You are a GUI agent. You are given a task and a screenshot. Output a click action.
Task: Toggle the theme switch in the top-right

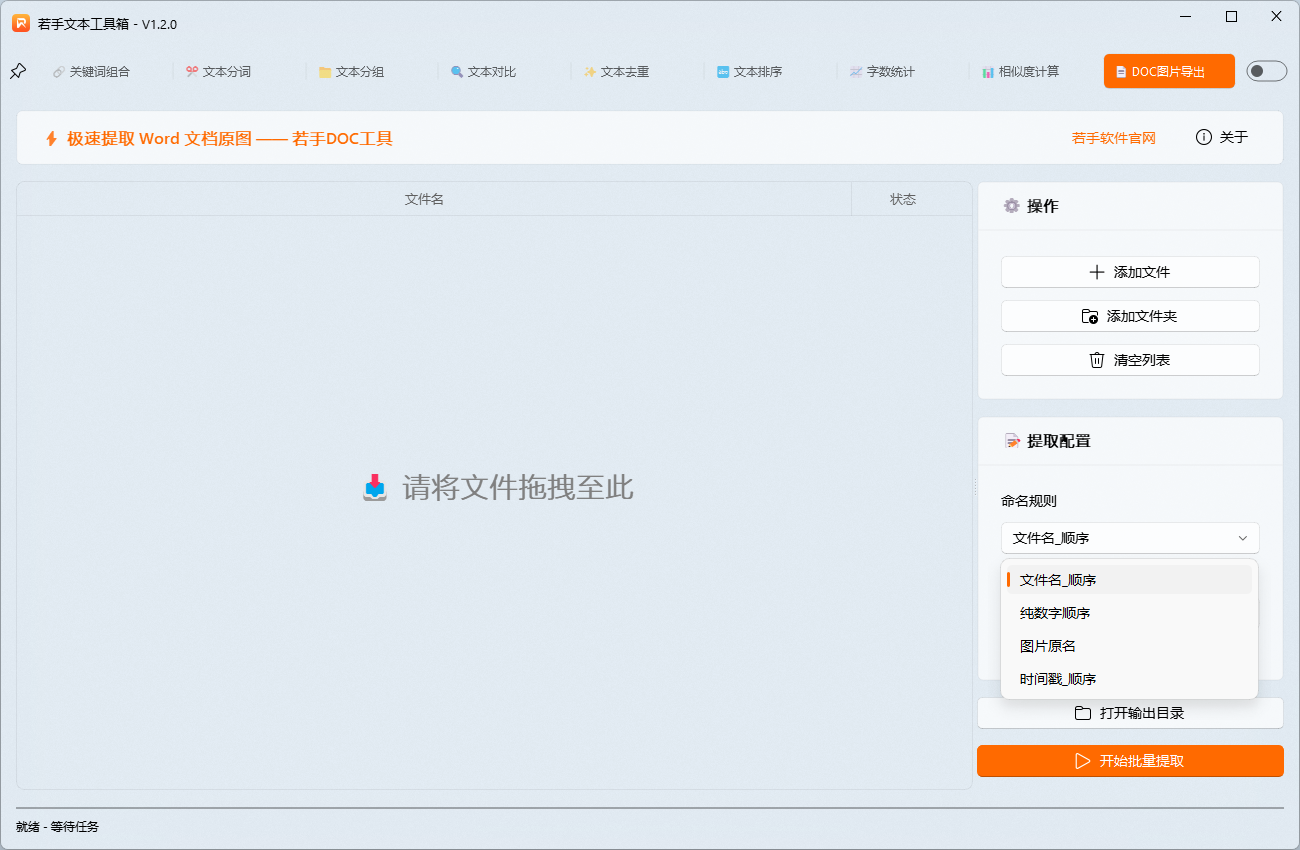1266,71
